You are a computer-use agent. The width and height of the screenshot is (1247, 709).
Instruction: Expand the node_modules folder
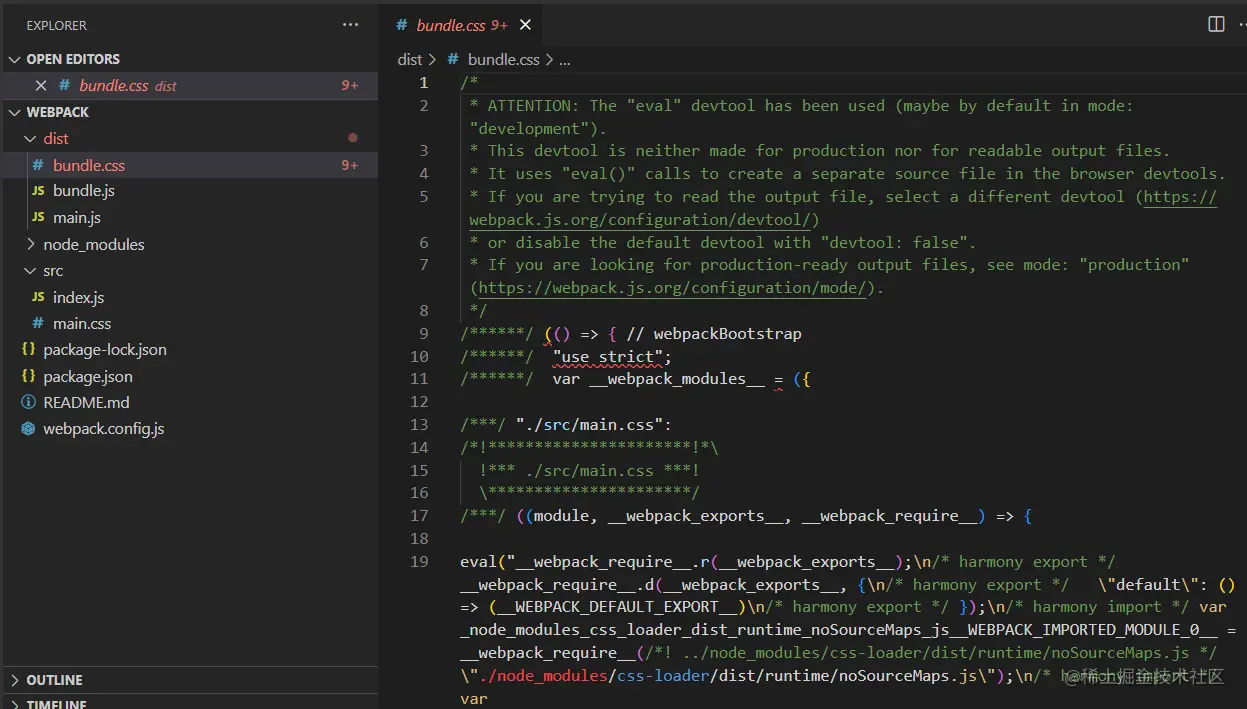30,244
